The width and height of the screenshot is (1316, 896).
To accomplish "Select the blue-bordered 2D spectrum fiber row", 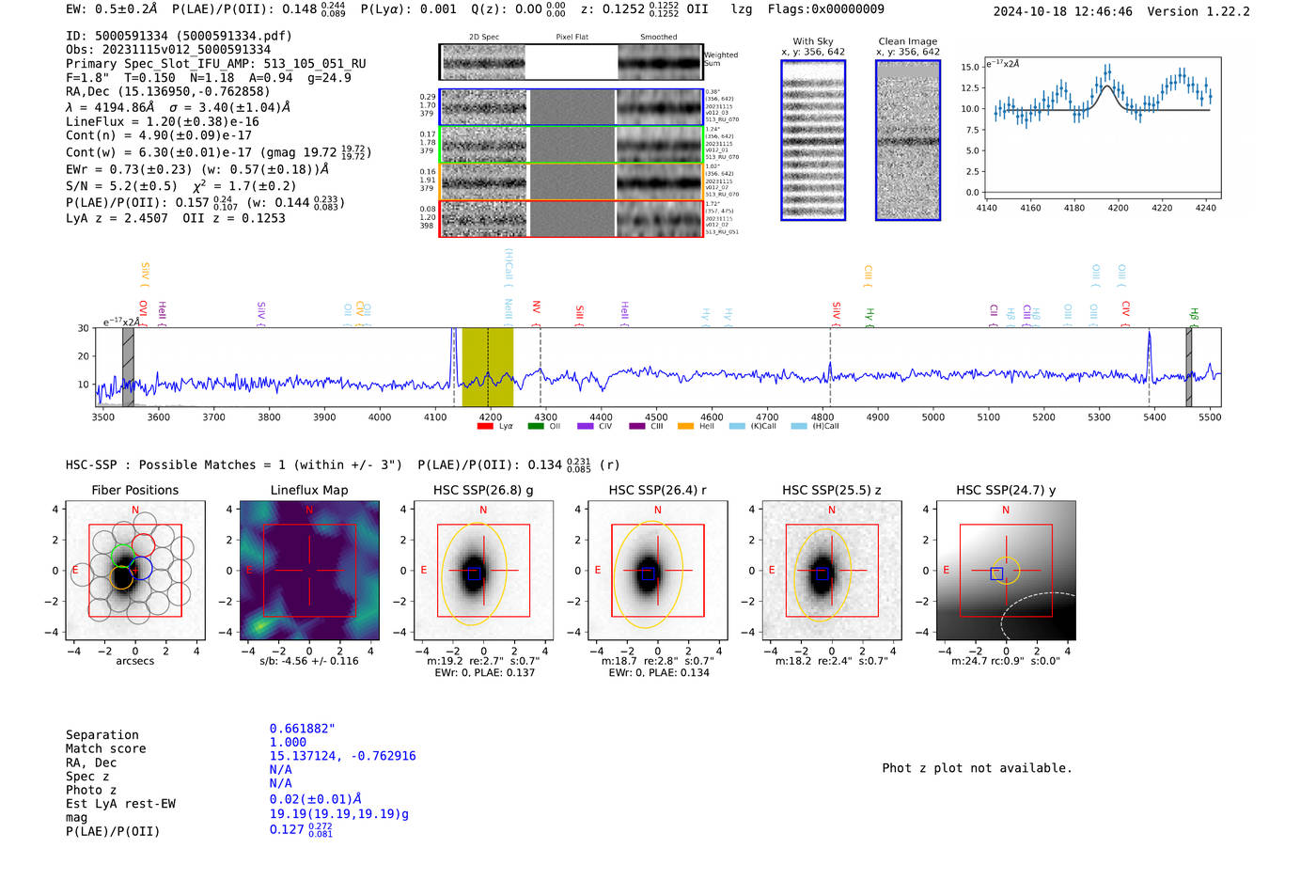I will (x=572, y=107).
